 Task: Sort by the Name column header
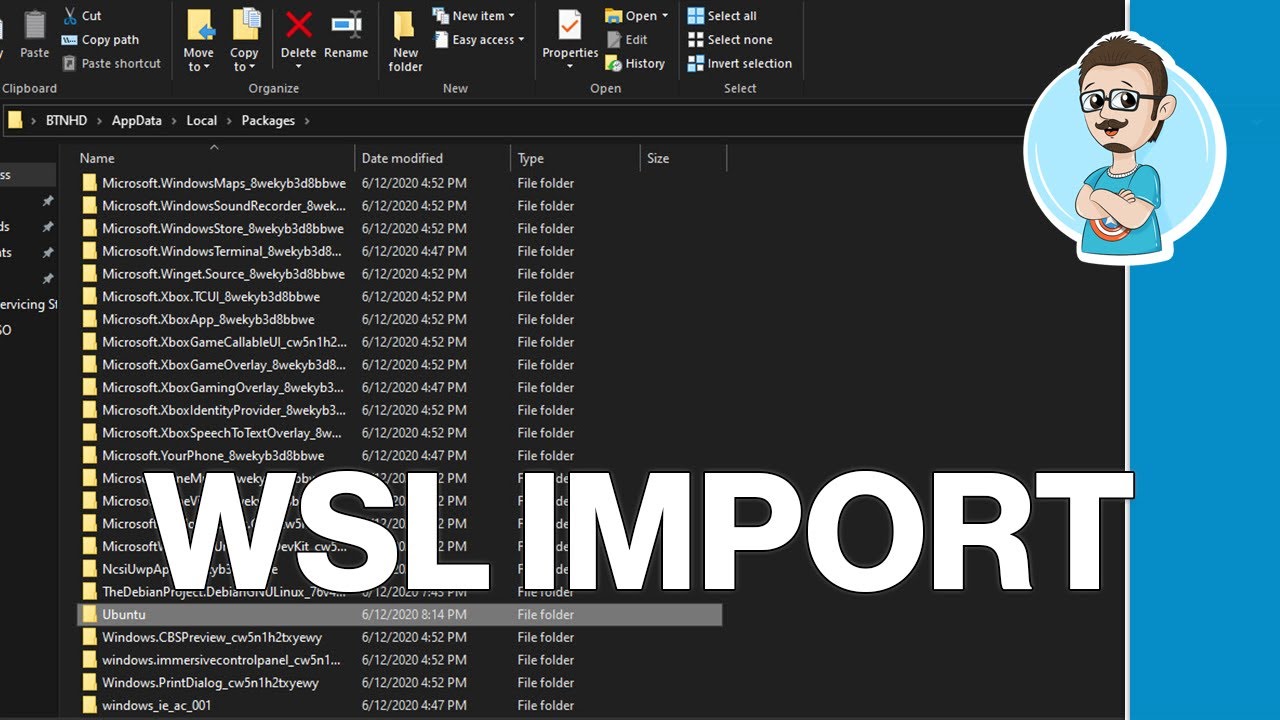(97, 158)
